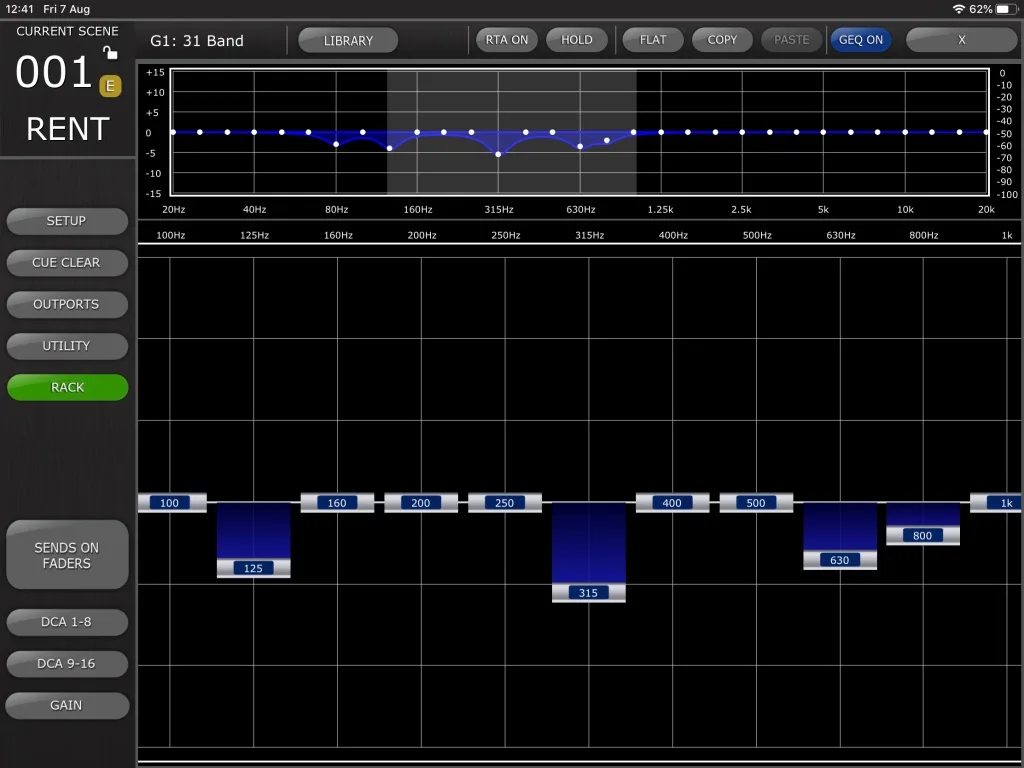This screenshot has height=768, width=1024.
Task: Select the 800 Hz band fader
Action: tap(923, 536)
